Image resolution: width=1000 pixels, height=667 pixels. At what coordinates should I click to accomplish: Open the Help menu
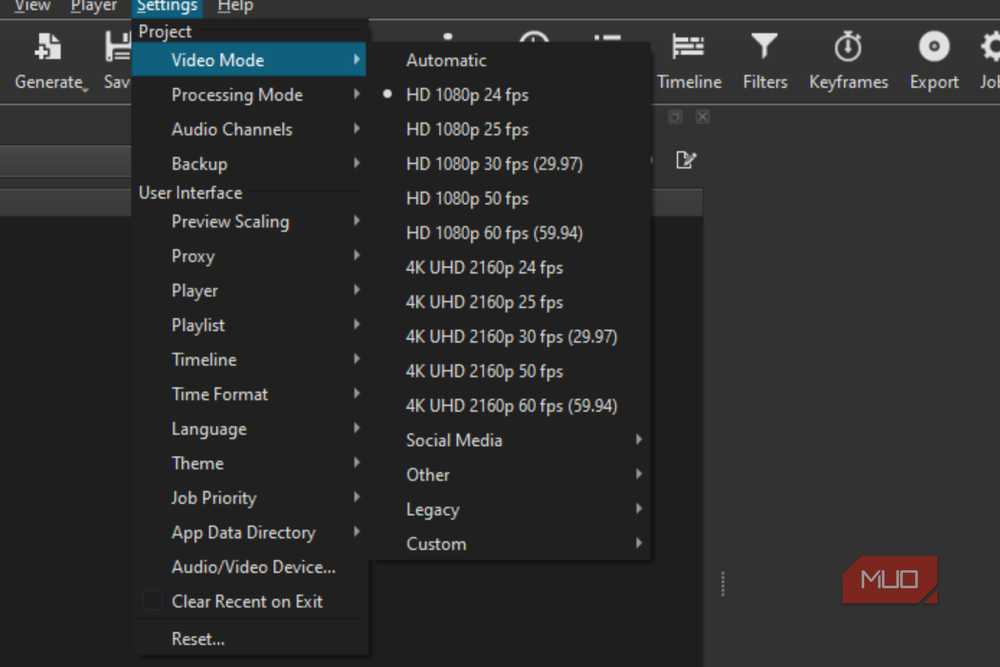point(235,6)
